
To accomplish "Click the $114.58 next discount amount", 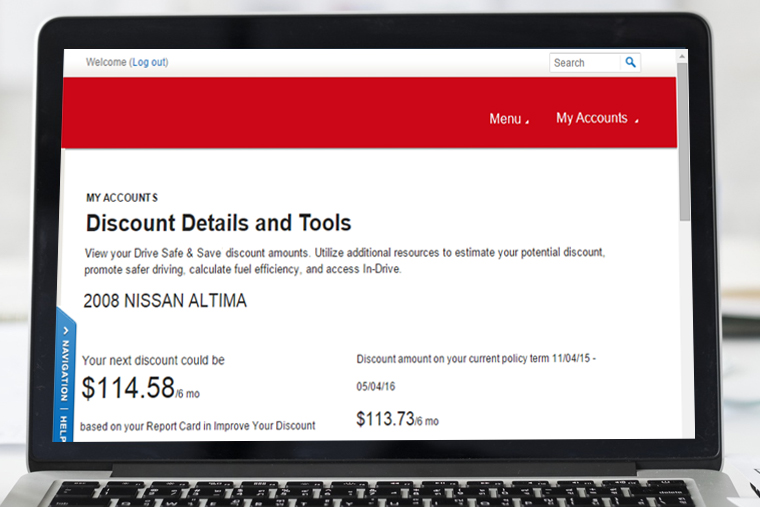I will click(128, 388).
